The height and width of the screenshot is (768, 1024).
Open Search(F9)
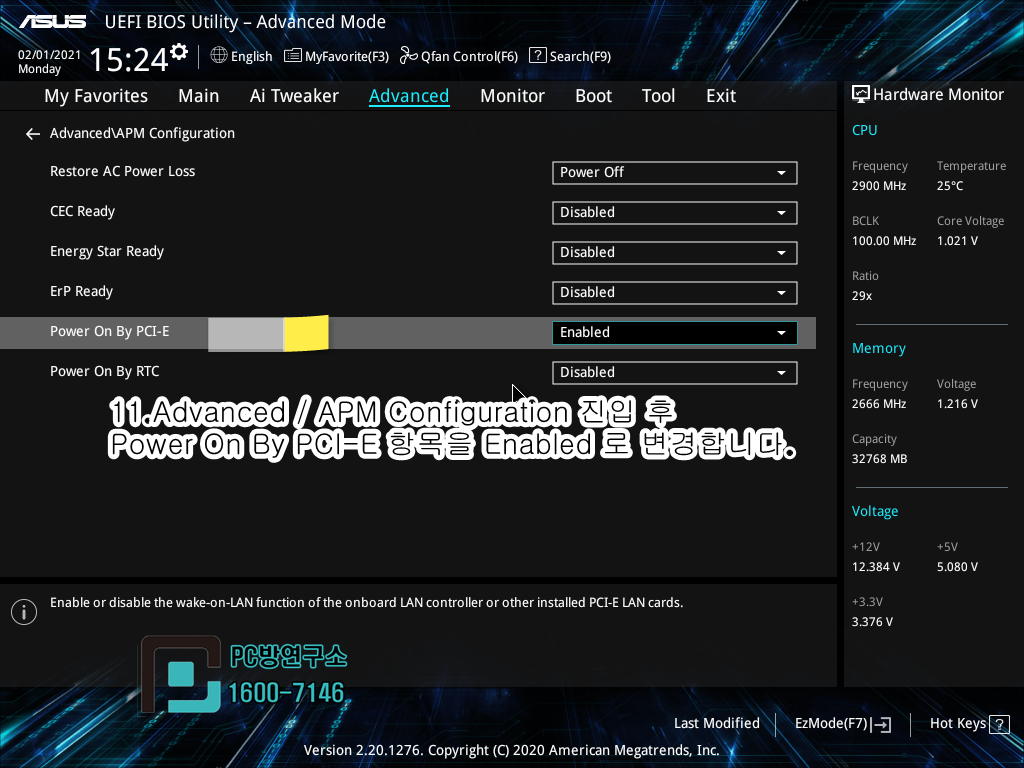coord(570,56)
